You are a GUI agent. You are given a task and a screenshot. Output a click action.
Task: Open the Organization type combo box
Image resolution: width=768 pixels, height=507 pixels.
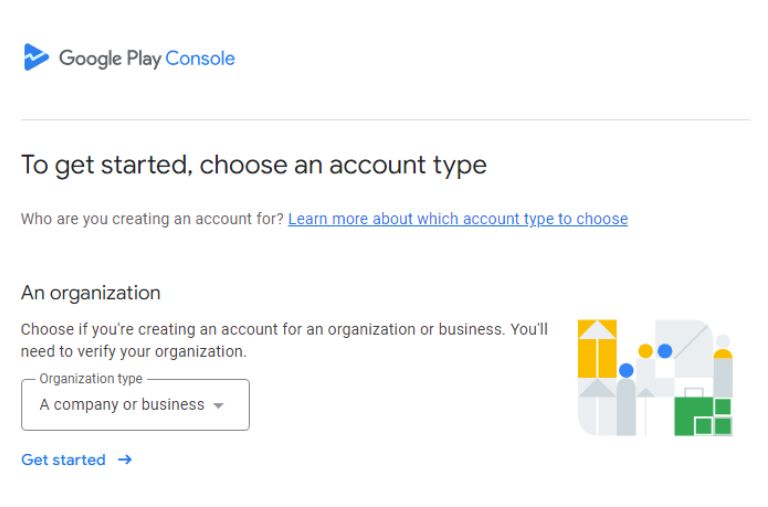point(135,405)
